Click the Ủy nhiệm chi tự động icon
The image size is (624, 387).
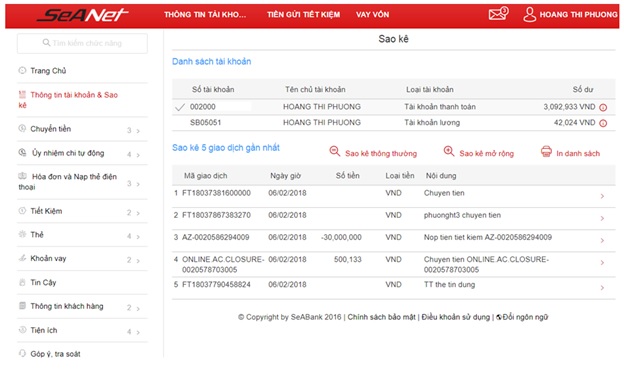22,152
